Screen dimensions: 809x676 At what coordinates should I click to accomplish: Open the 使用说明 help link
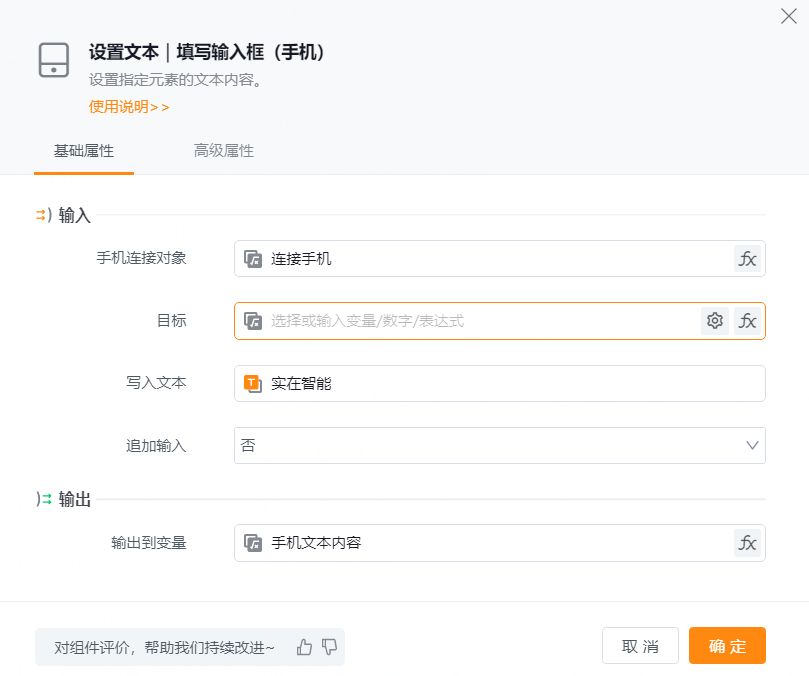click(129, 107)
